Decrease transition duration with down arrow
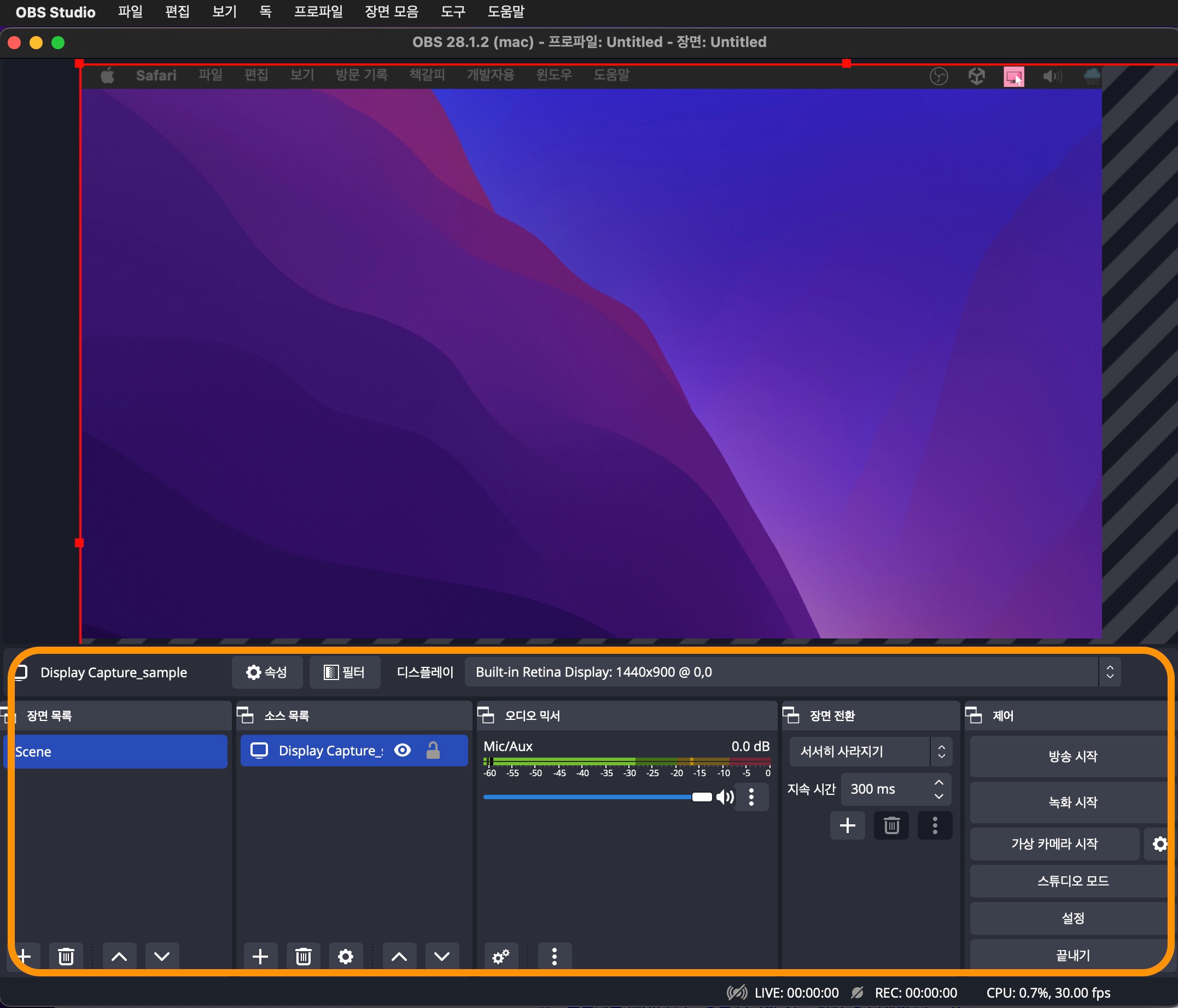The image size is (1178, 1008). point(938,796)
